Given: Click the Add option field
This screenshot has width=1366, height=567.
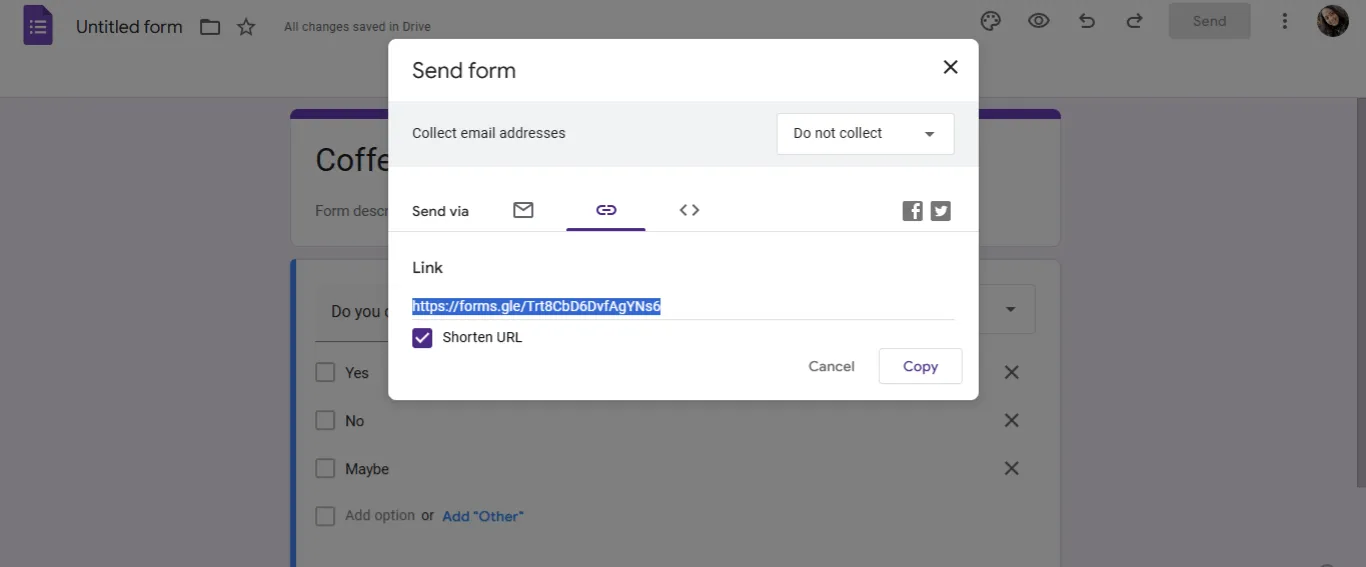Looking at the screenshot, I should [x=380, y=516].
